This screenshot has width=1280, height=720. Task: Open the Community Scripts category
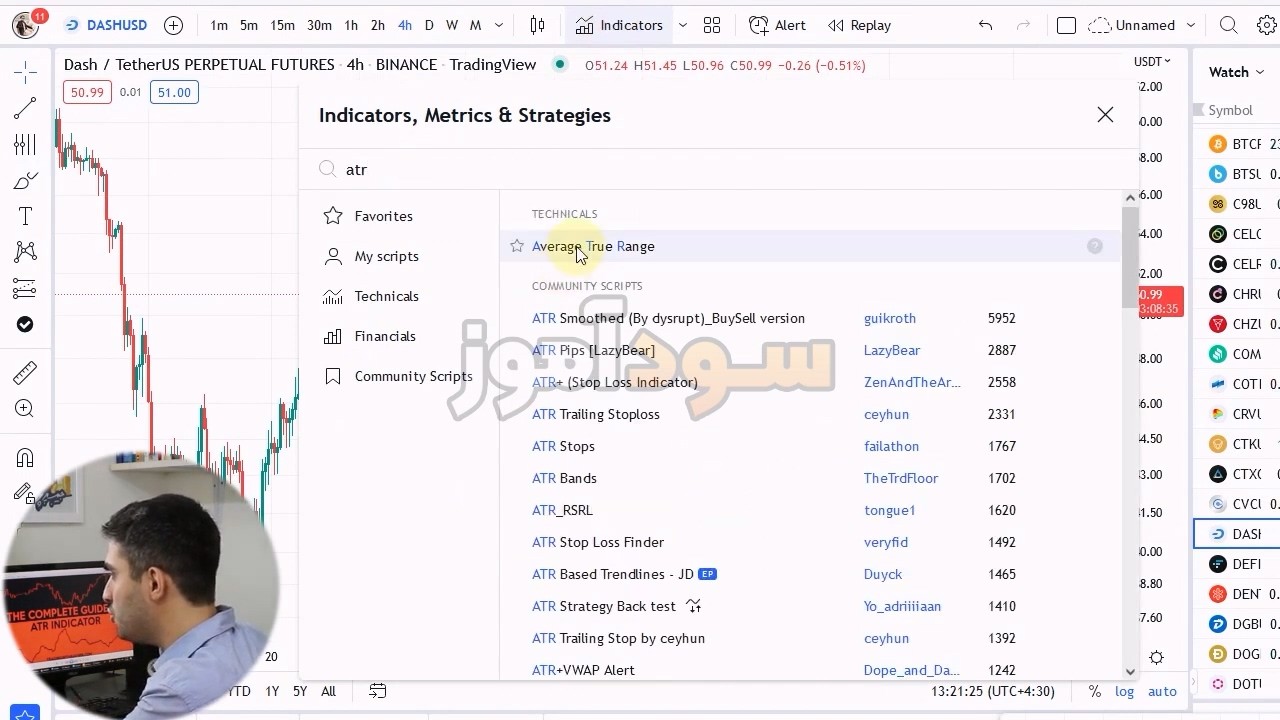point(399,376)
